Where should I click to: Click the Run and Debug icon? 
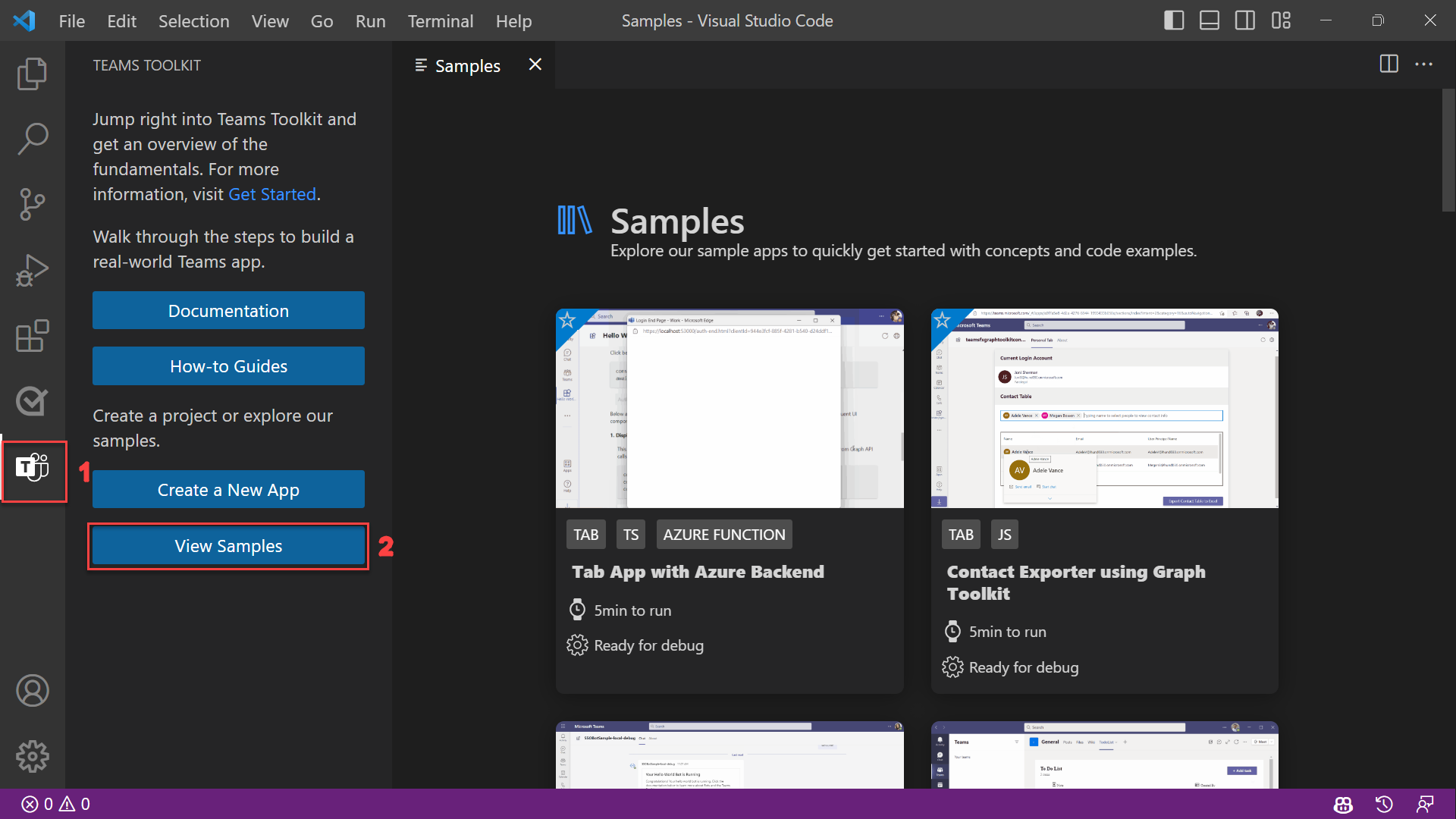click(32, 269)
